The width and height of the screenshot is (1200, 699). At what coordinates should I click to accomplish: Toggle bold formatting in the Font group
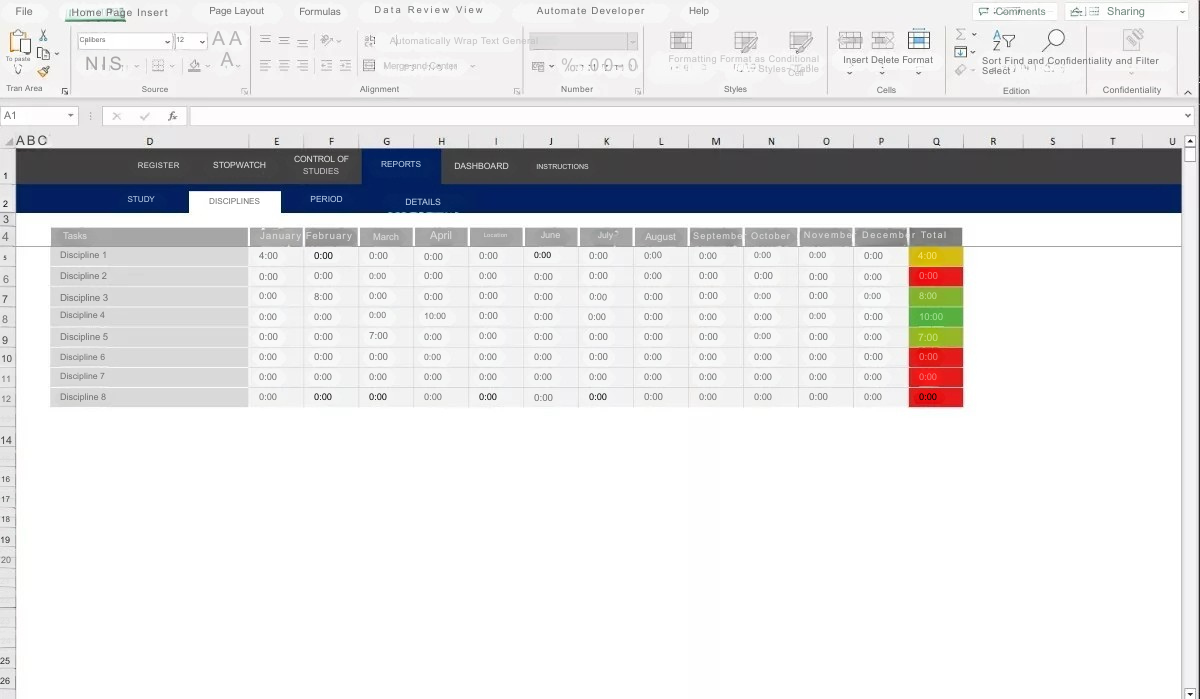pyautogui.click(x=93, y=63)
